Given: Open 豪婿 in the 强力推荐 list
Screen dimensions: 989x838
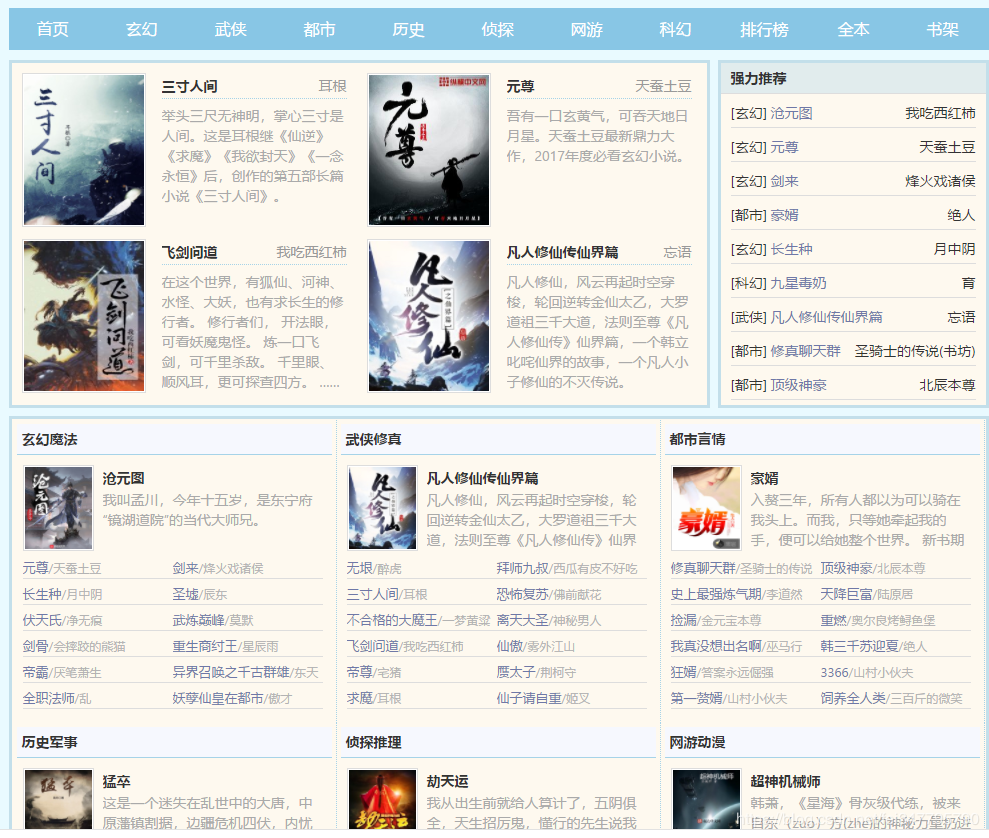Looking at the screenshot, I should pos(784,216).
